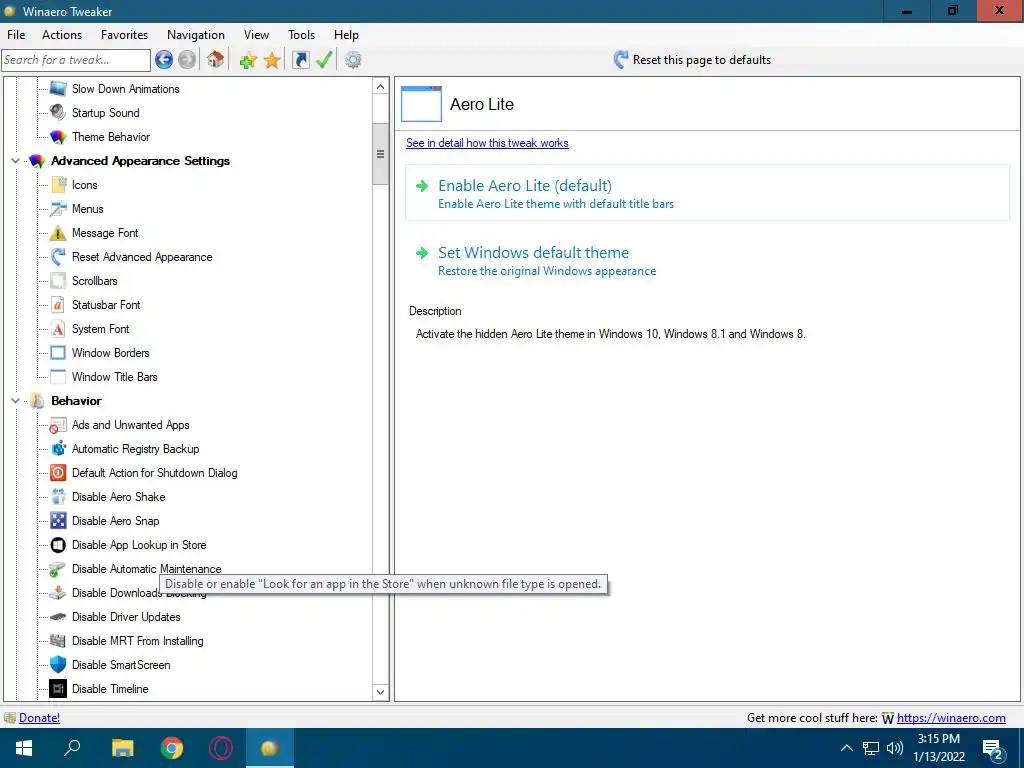The height and width of the screenshot is (768, 1024).
Task: Click Enable Aero Lite (default) option
Action: click(x=707, y=193)
